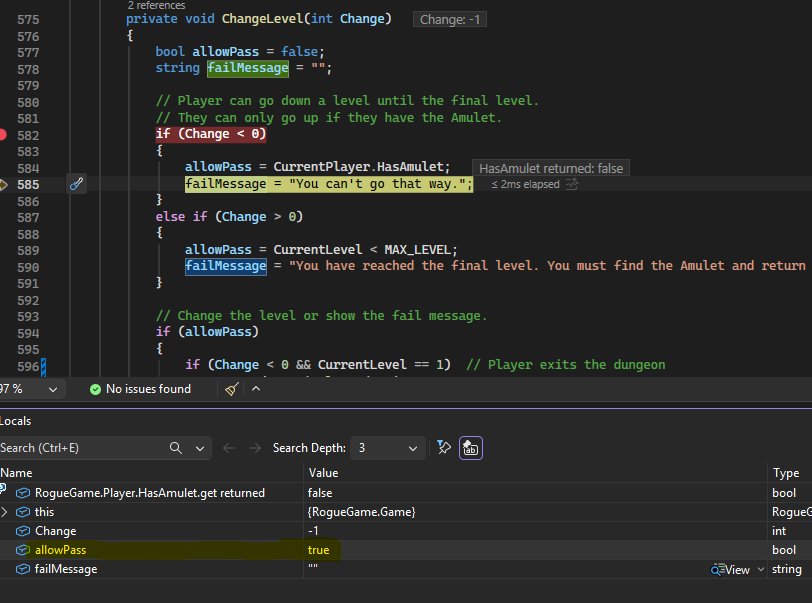The image size is (812, 603).
Task: Expand the 'this' variable row
Action: pos(5,512)
